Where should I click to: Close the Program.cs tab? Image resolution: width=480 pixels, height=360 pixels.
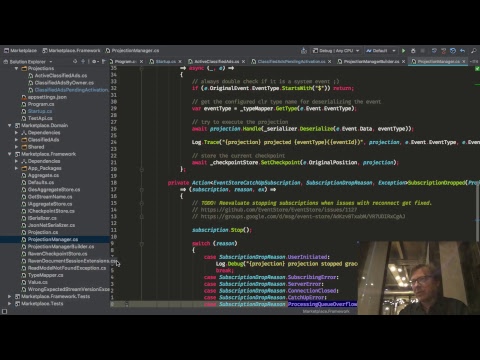[141, 61]
